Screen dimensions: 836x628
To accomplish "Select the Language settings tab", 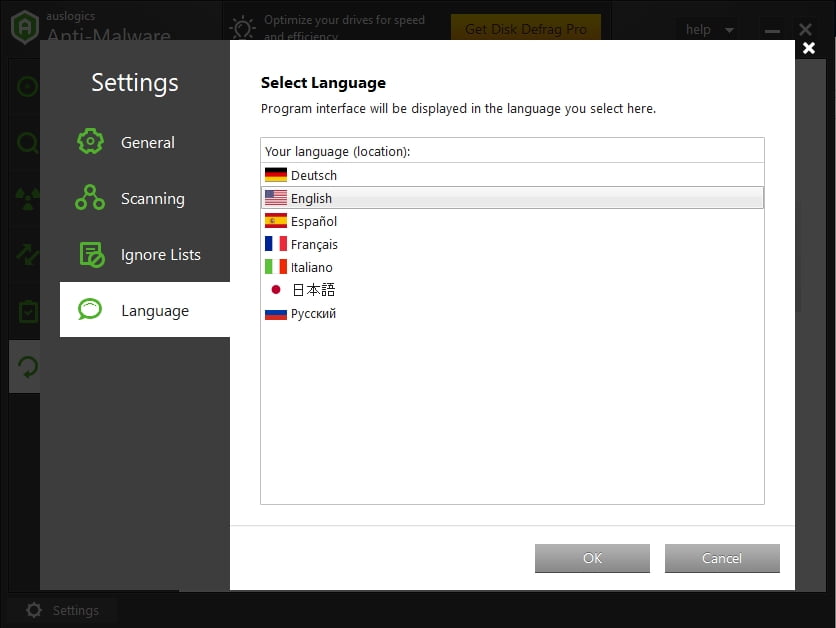I will pyautogui.click(x=144, y=310).
